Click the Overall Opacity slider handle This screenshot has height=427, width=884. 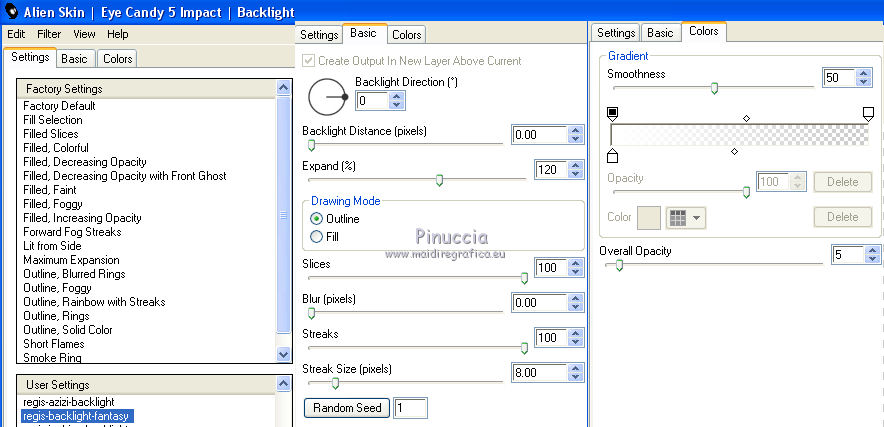point(619,265)
